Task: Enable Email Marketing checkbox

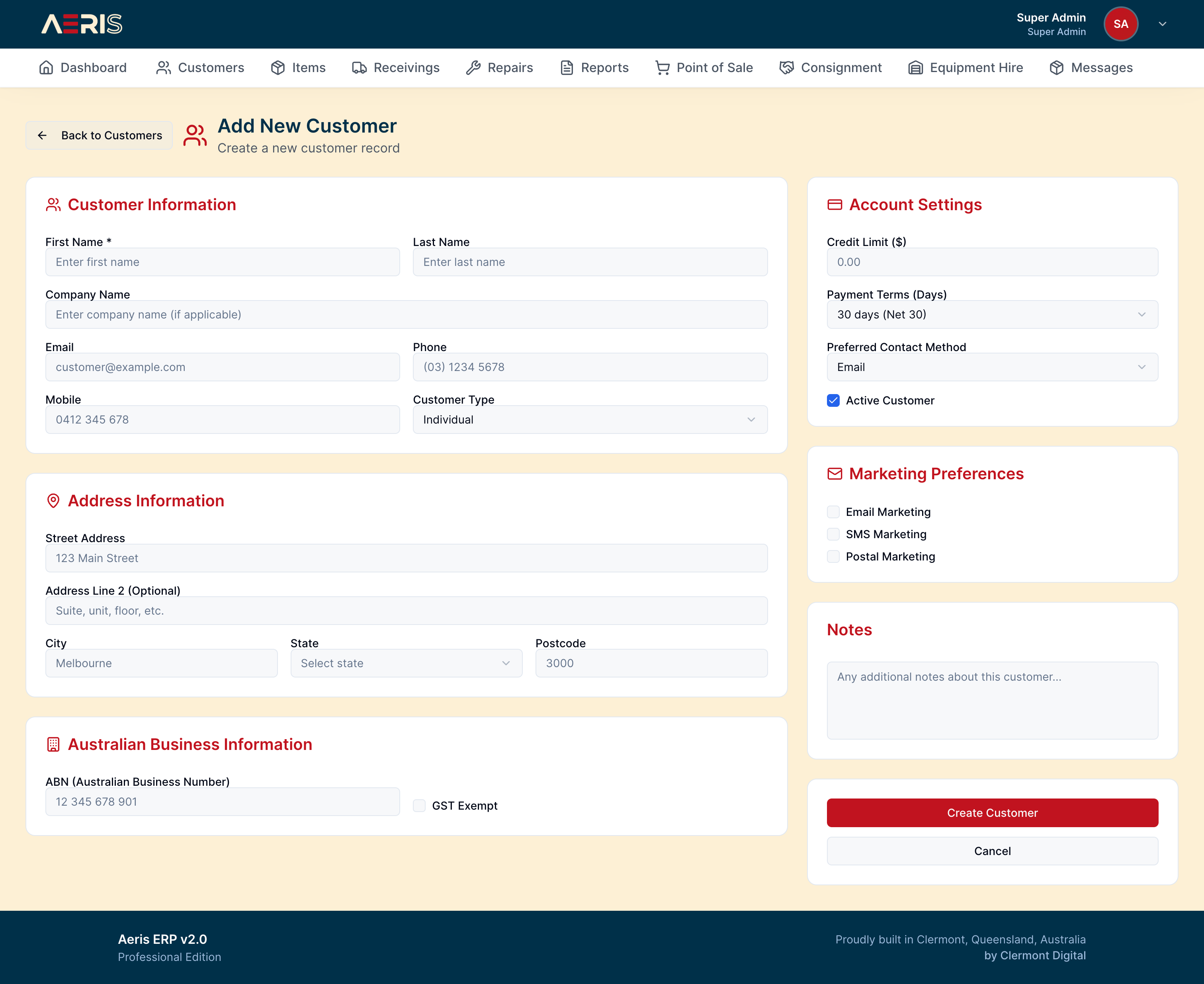Action: point(833,512)
